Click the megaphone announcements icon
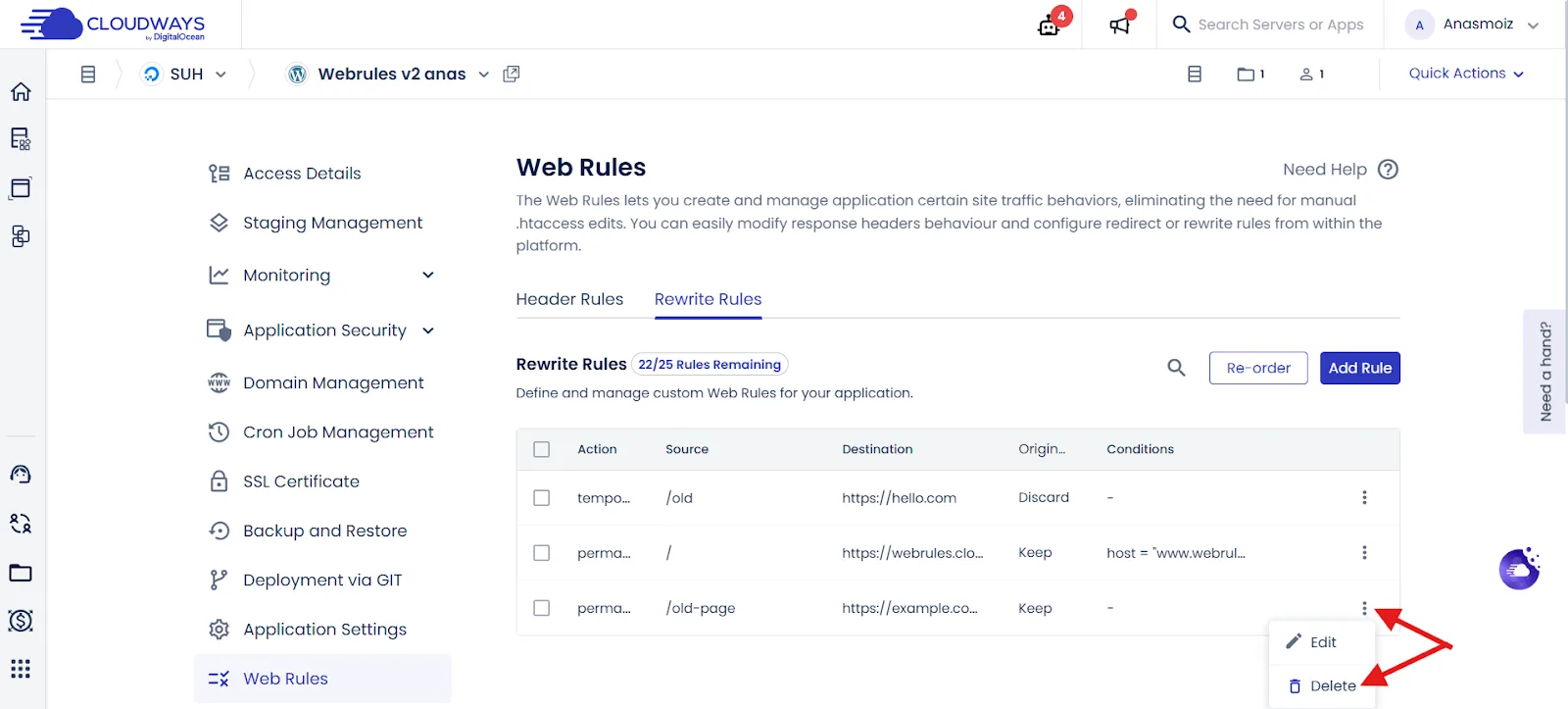This screenshot has width=1568, height=709. click(1120, 25)
